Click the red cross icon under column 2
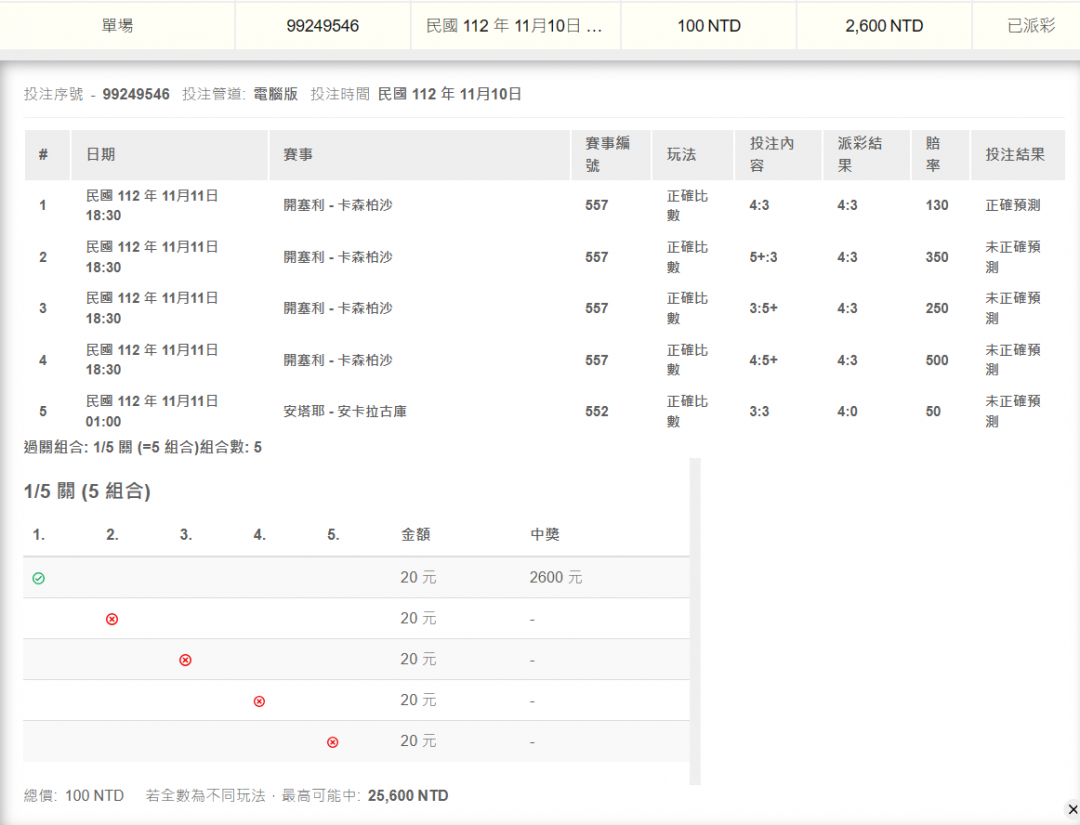This screenshot has width=1080, height=825. click(112, 619)
